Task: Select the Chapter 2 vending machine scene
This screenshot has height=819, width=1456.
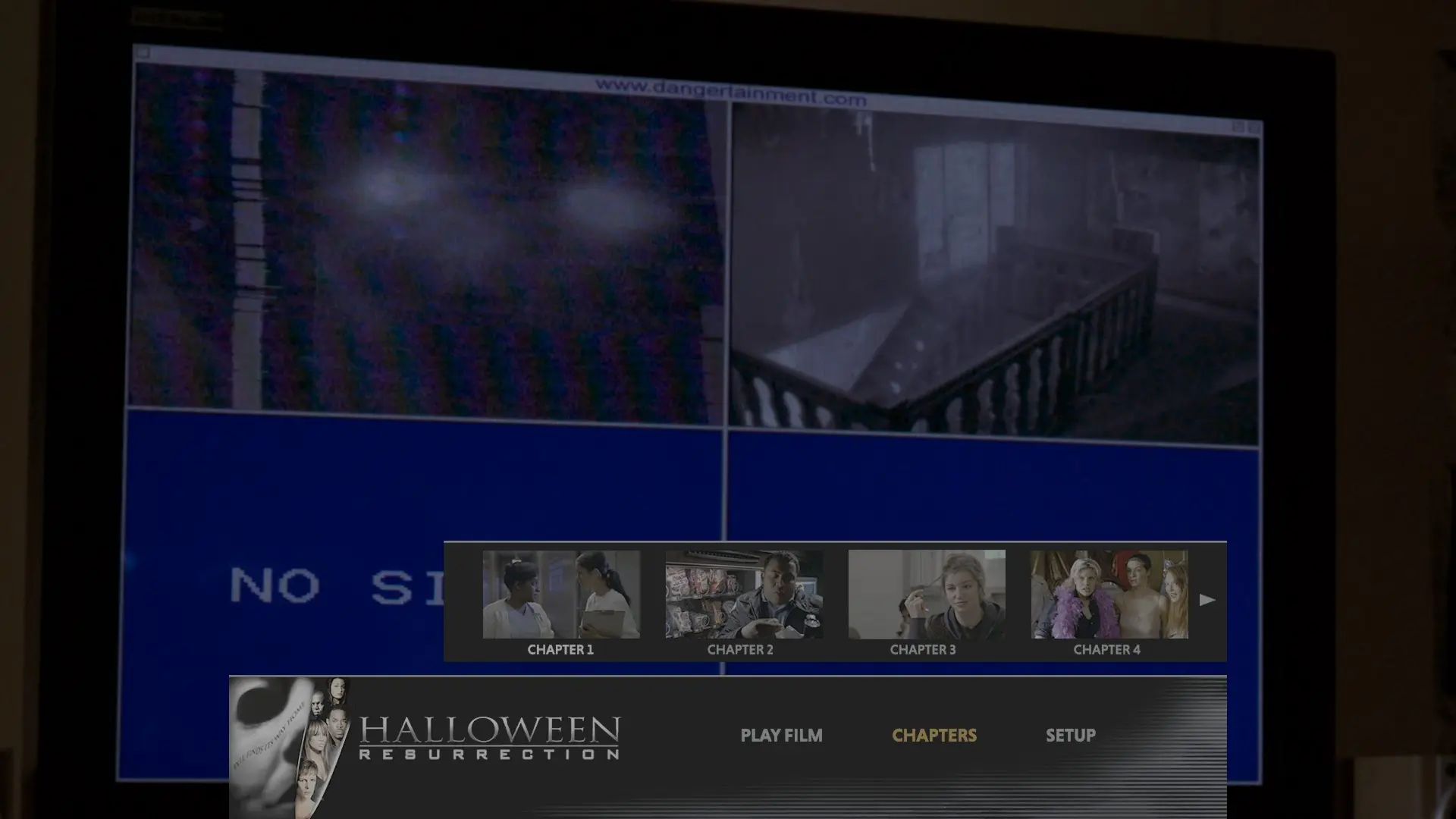Action: pyautogui.click(x=743, y=598)
